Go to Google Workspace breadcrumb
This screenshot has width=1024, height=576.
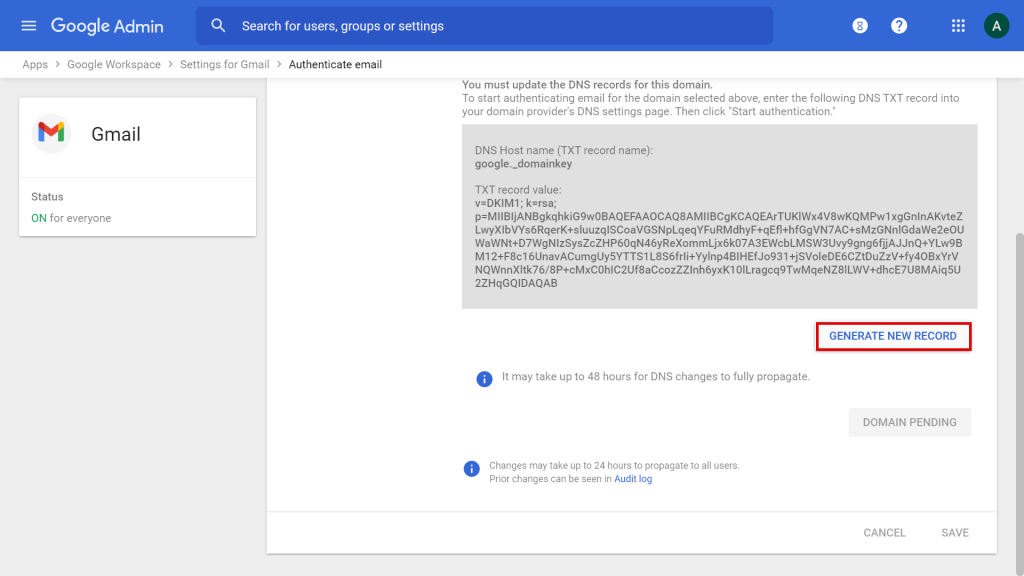tap(114, 65)
